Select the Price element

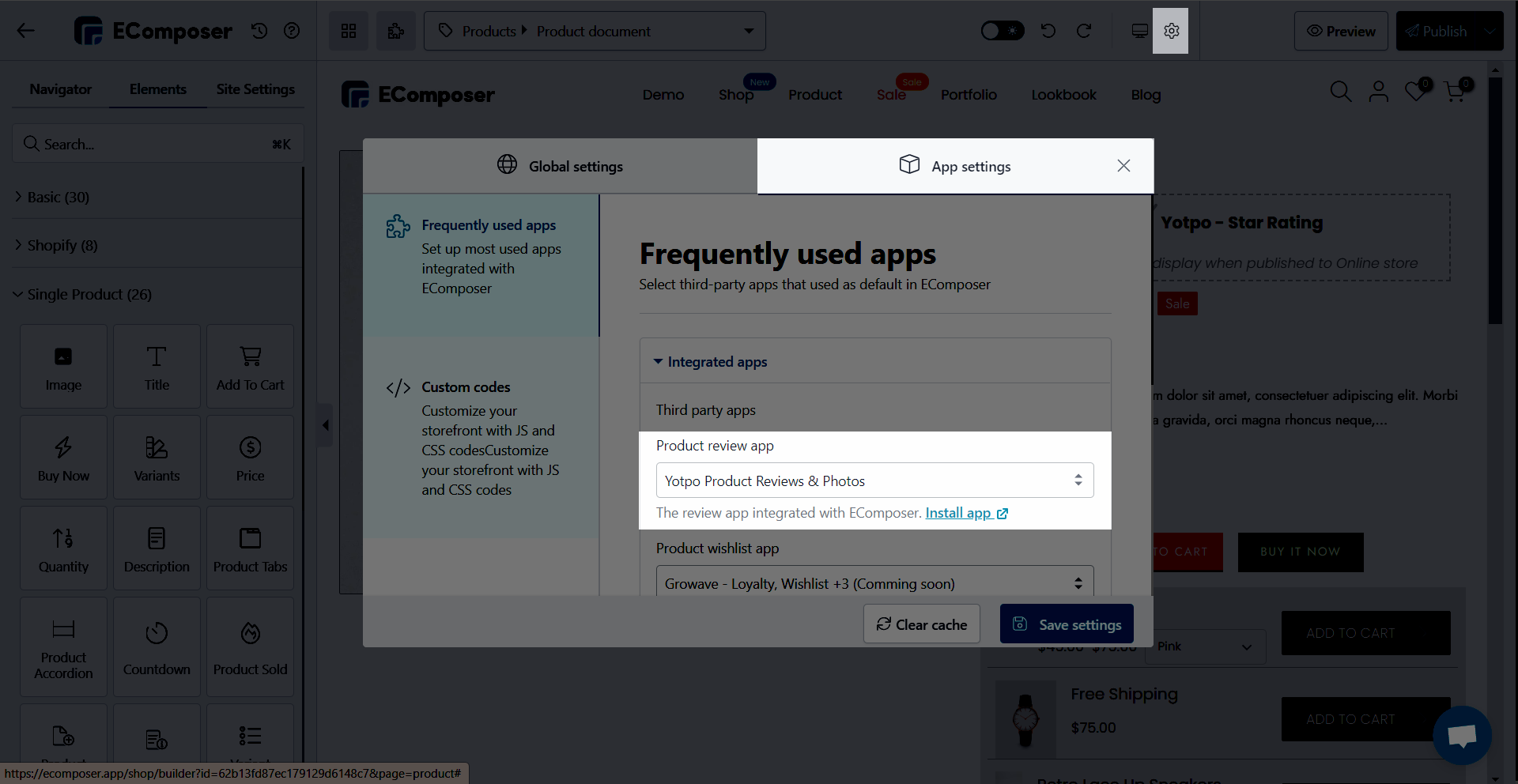[x=250, y=458]
